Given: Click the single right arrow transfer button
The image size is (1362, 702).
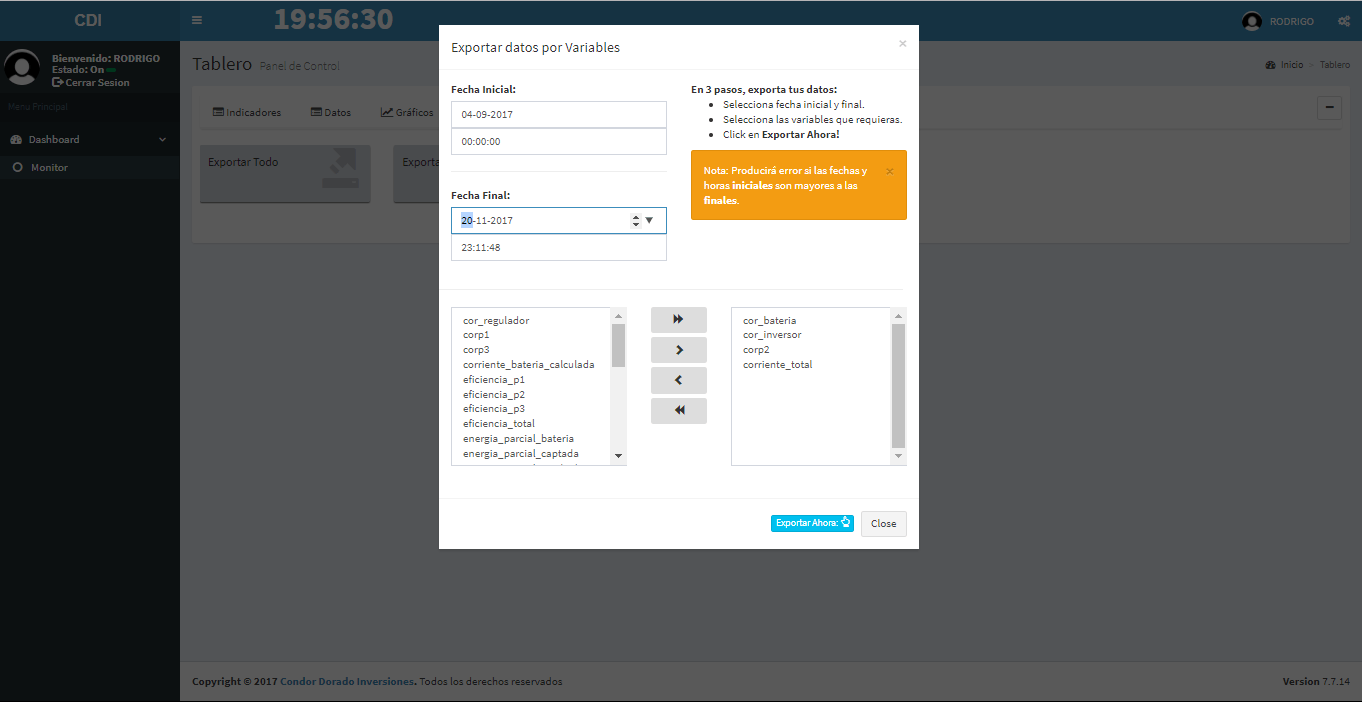Looking at the screenshot, I should tap(678, 350).
